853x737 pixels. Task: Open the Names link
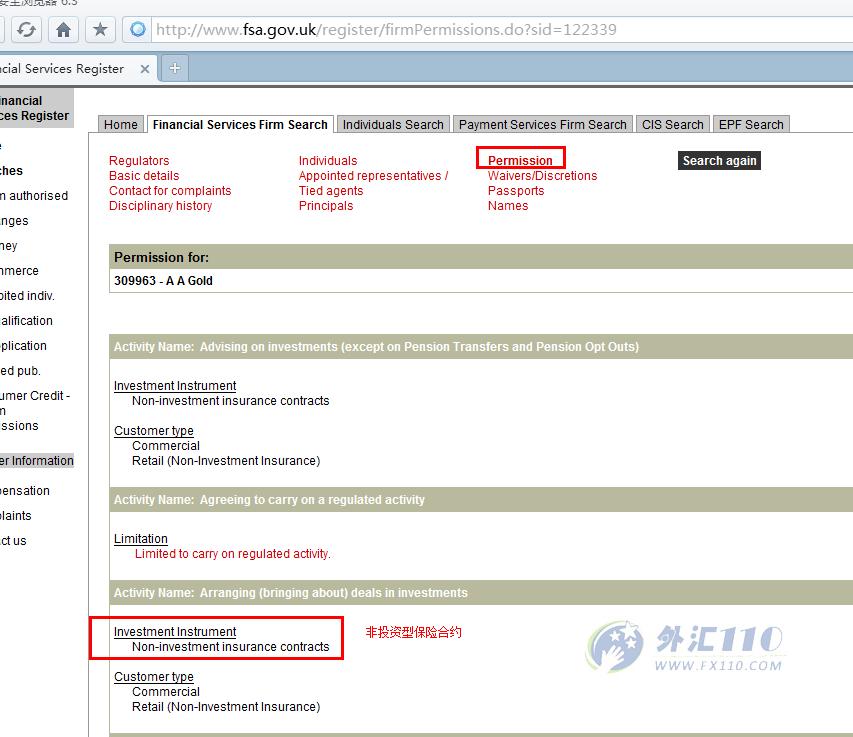pyautogui.click(x=508, y=206)
